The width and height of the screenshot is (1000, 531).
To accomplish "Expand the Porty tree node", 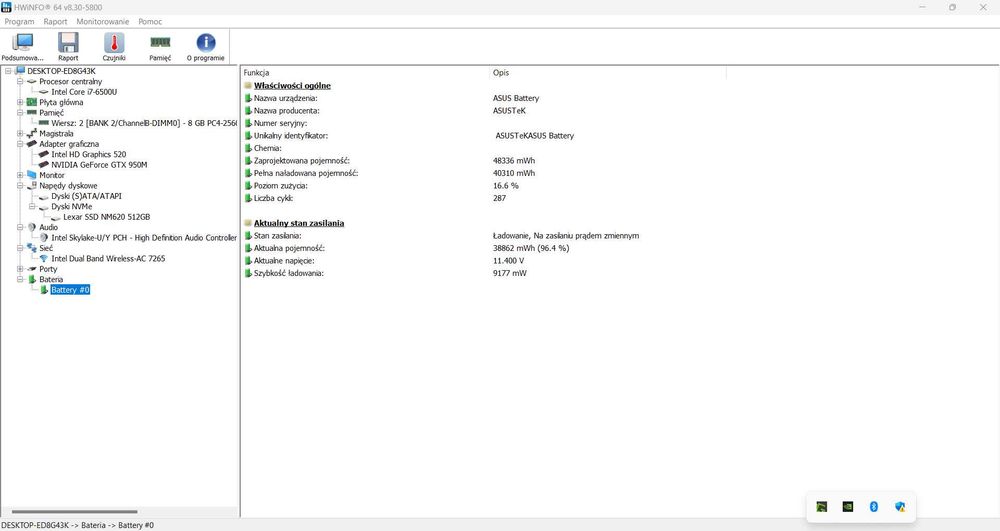I will pyautogui.click(x=20, y=269).
